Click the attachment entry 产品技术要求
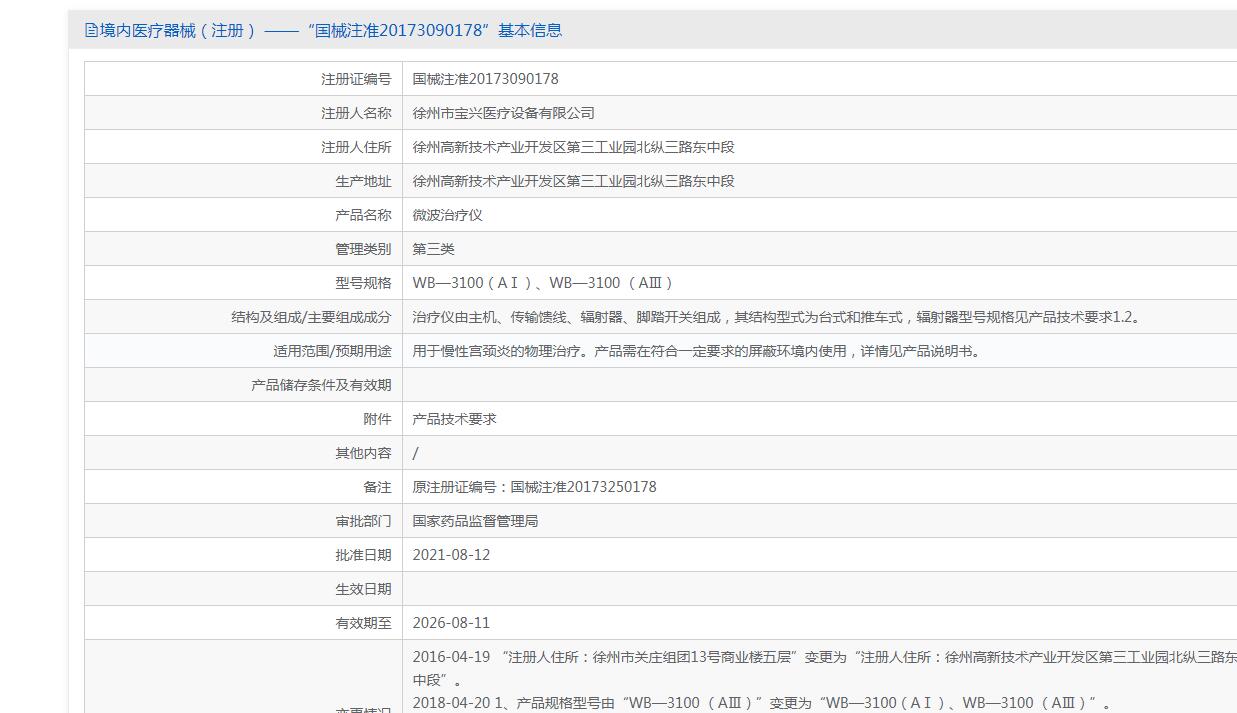This screenshot has height=713, width=1237. (455, 419)
